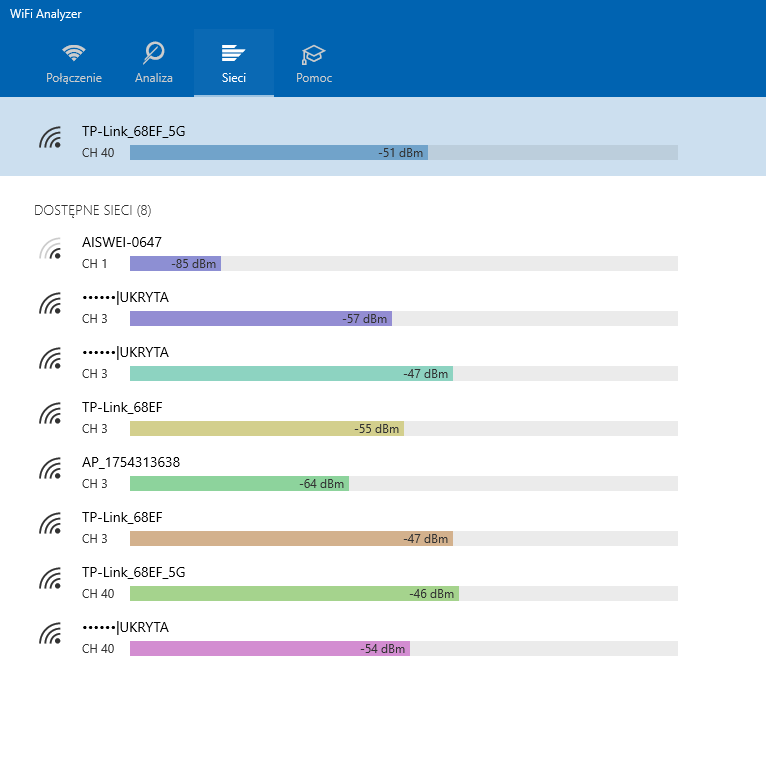
Task: Click the -85 dBm purple signal bar
Action: pos(175,264)
